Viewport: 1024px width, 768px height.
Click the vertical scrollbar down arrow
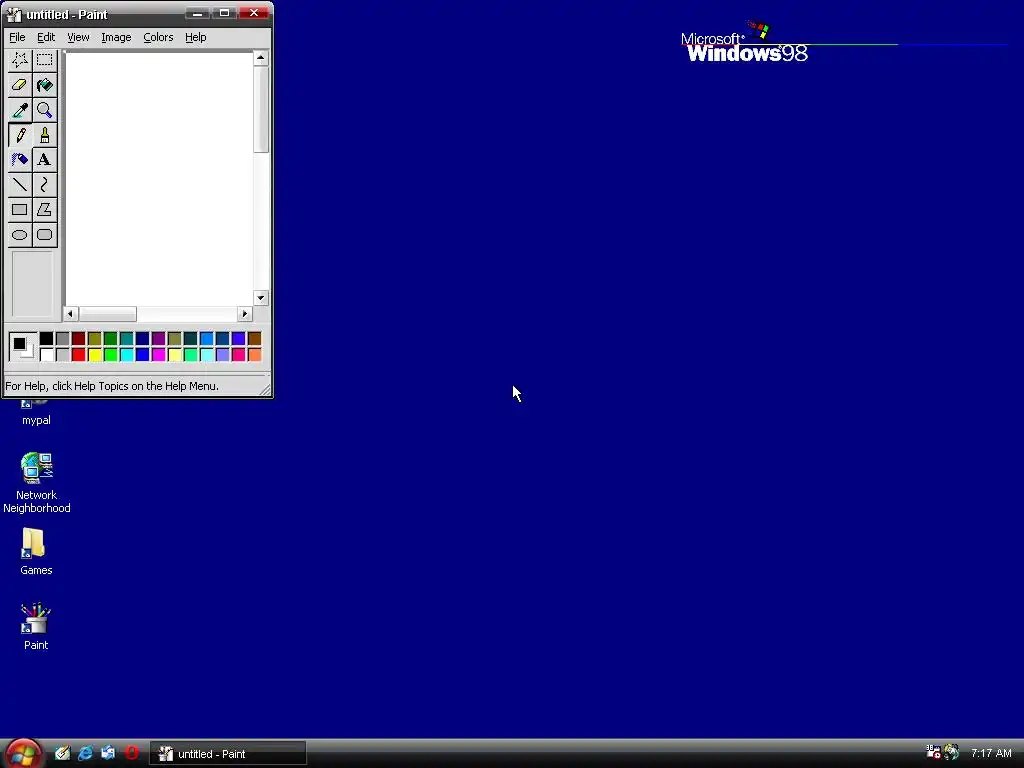click(261, 298)
